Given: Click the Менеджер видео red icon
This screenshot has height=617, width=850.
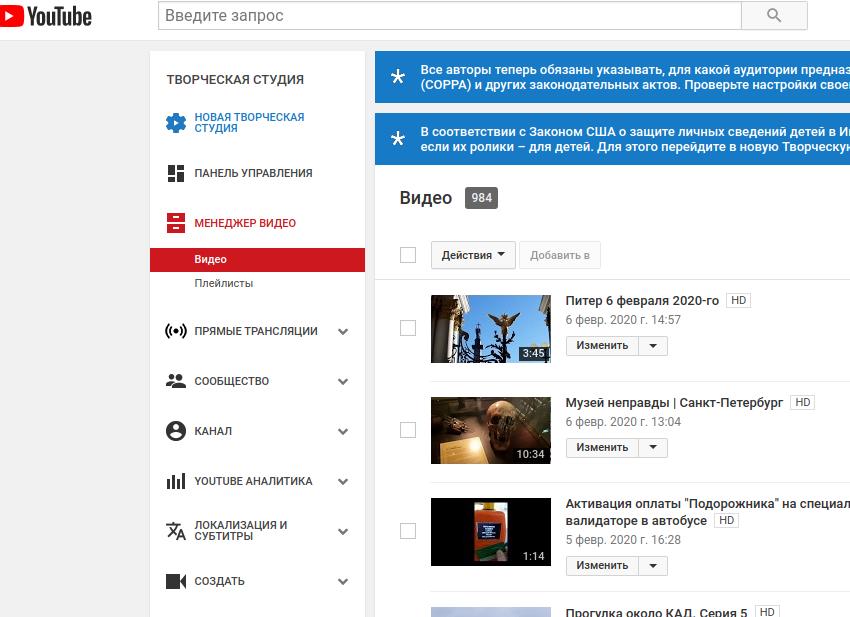Looking at the screenshot, I should click(176, 223).
